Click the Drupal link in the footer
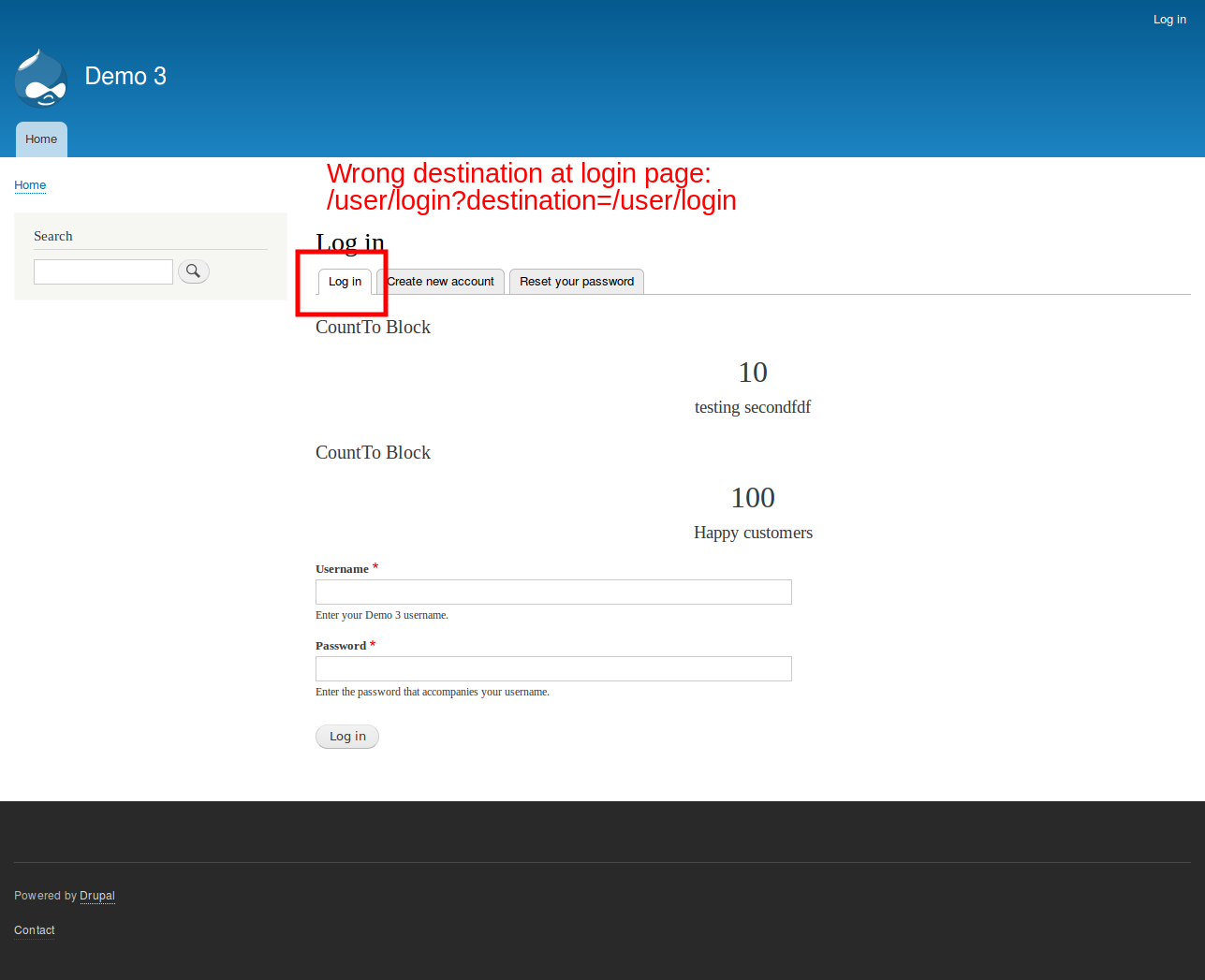Screen dimensions: 1205x980 click(x=97, y=896)
